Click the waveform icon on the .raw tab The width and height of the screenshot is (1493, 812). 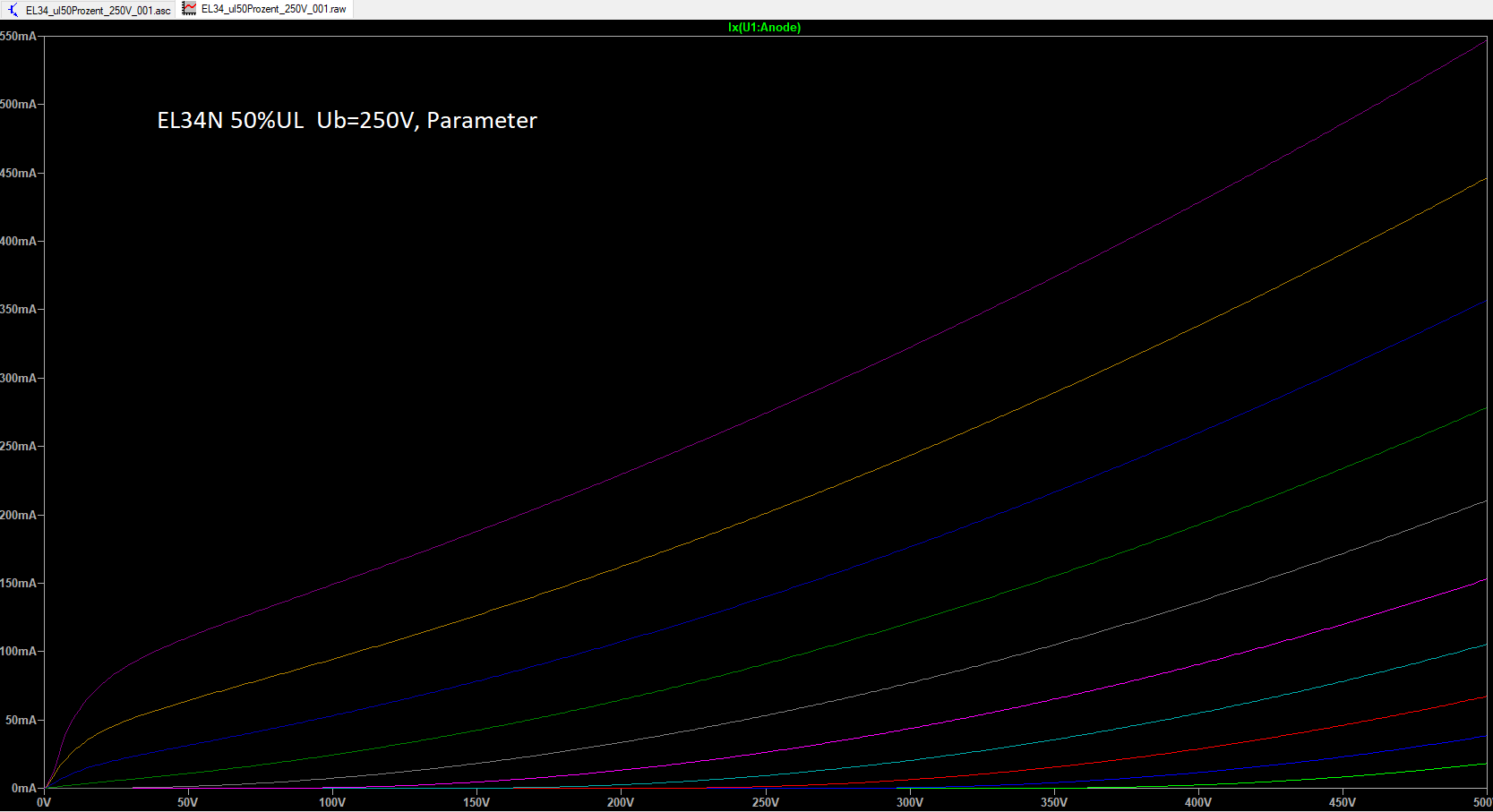189,9
